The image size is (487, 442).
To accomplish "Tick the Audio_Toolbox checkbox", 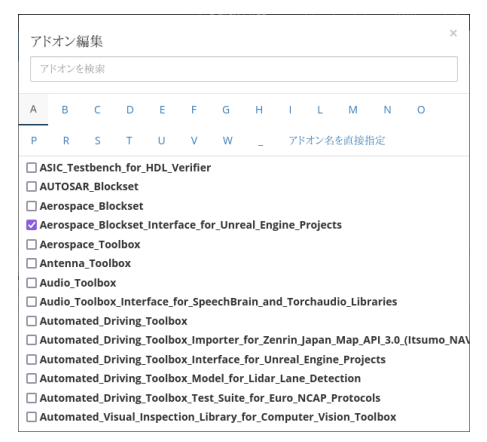I will [31, 283].
